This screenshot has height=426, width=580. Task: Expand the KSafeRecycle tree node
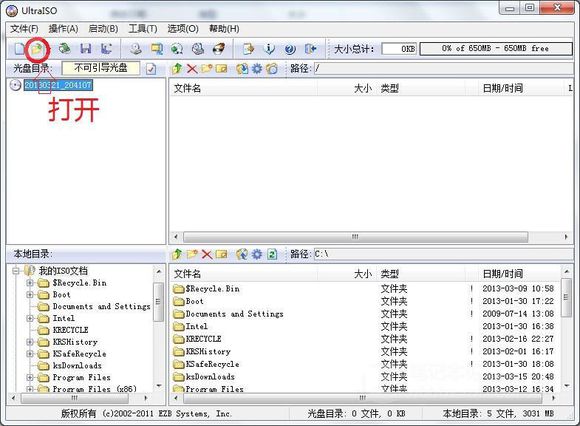pyautogui.click(x=30, y=354)
